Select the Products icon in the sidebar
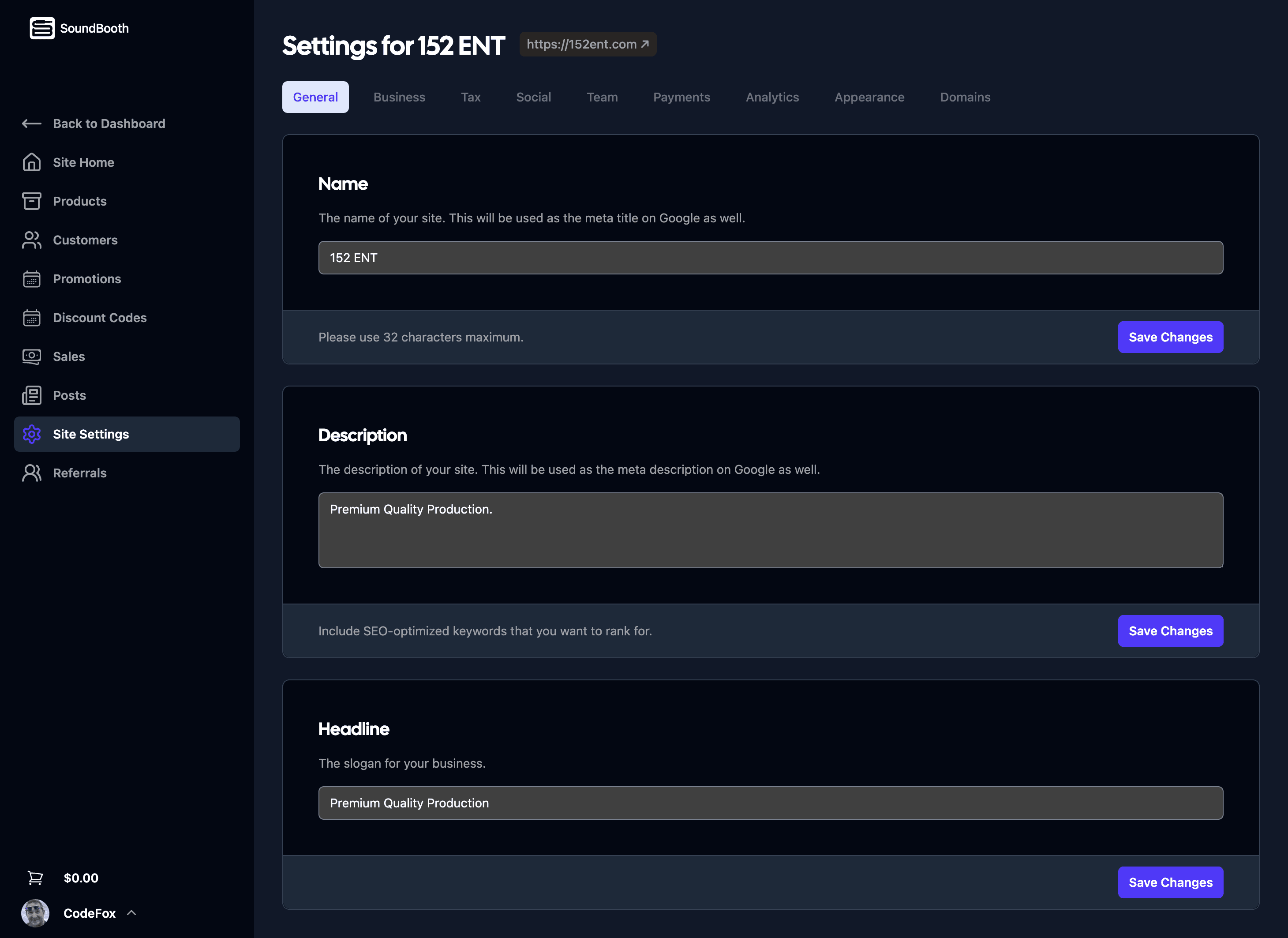This screenshot has height=938, width=1288. click(x=32, y=201)
